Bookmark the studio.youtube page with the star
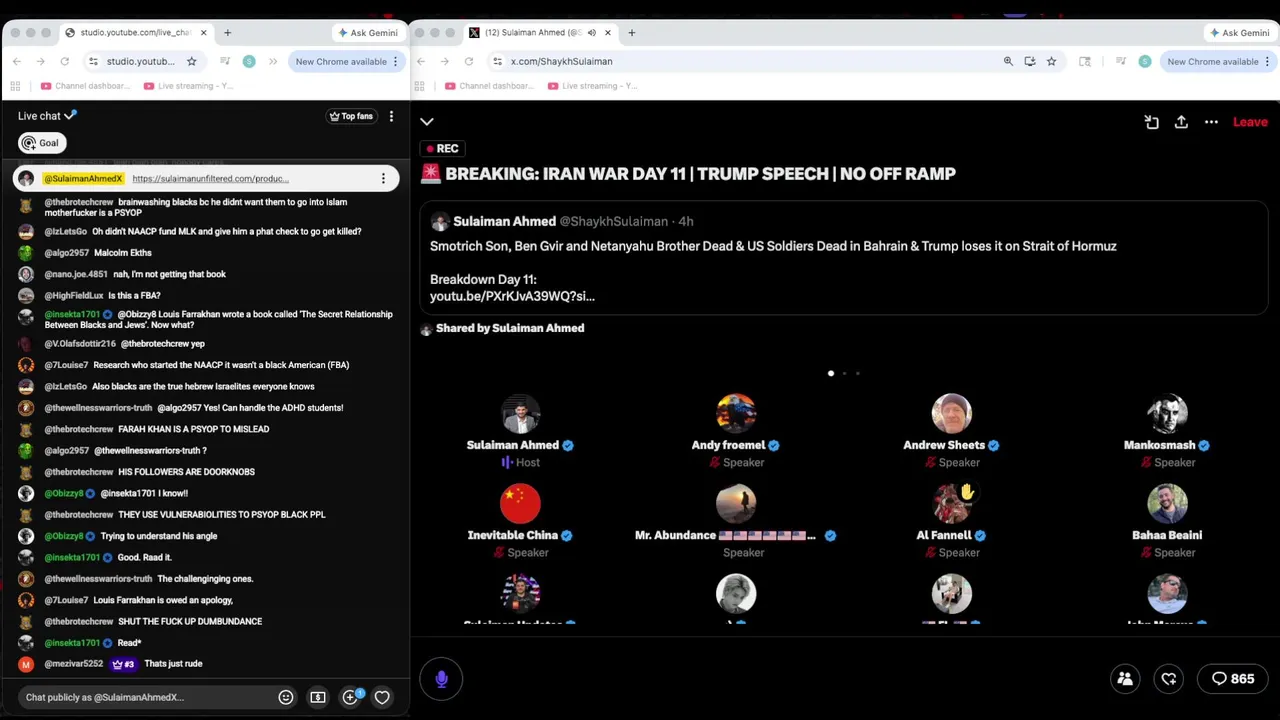 pos(191,61)
